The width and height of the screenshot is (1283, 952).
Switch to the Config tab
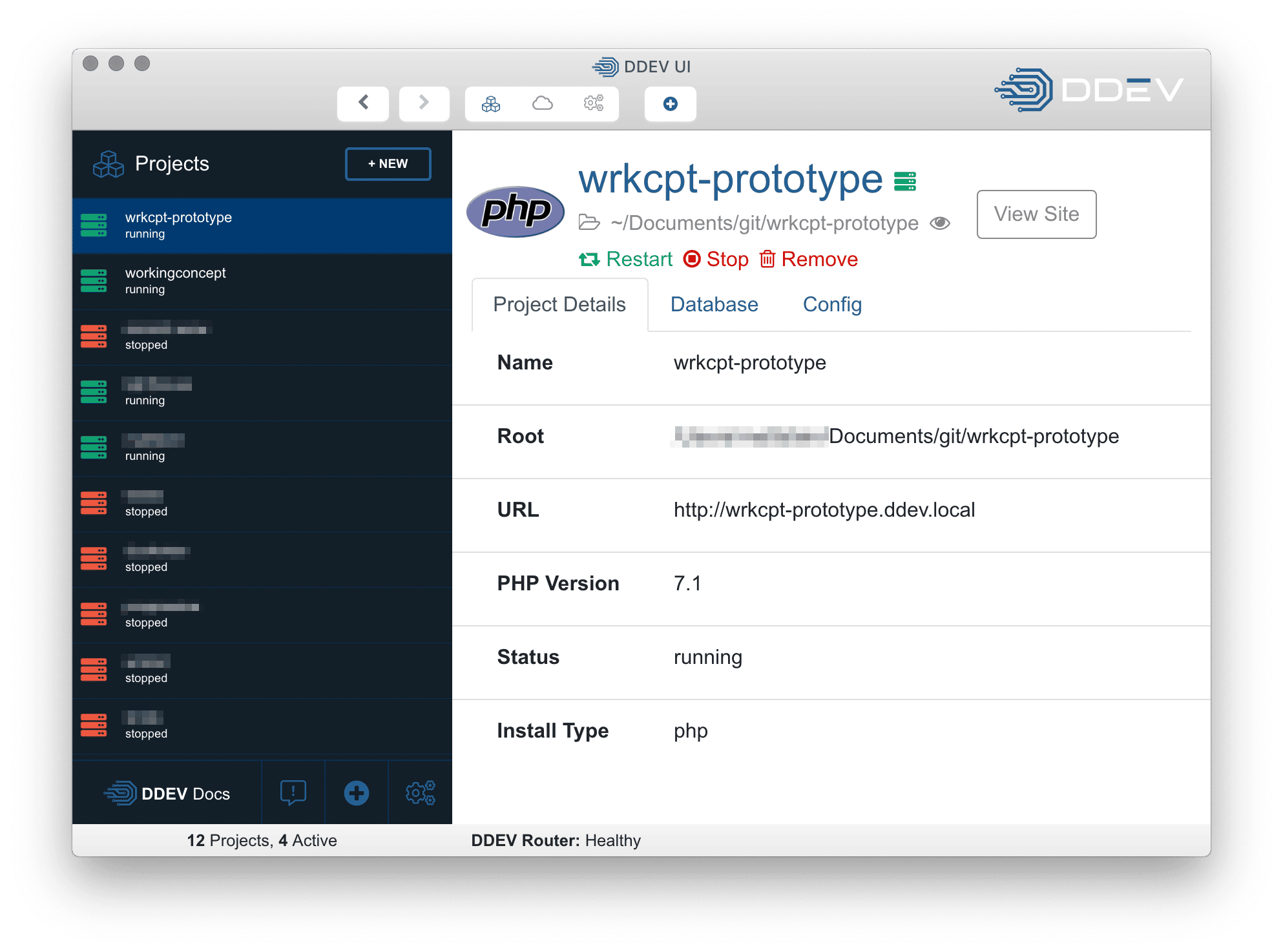[832, 305]
